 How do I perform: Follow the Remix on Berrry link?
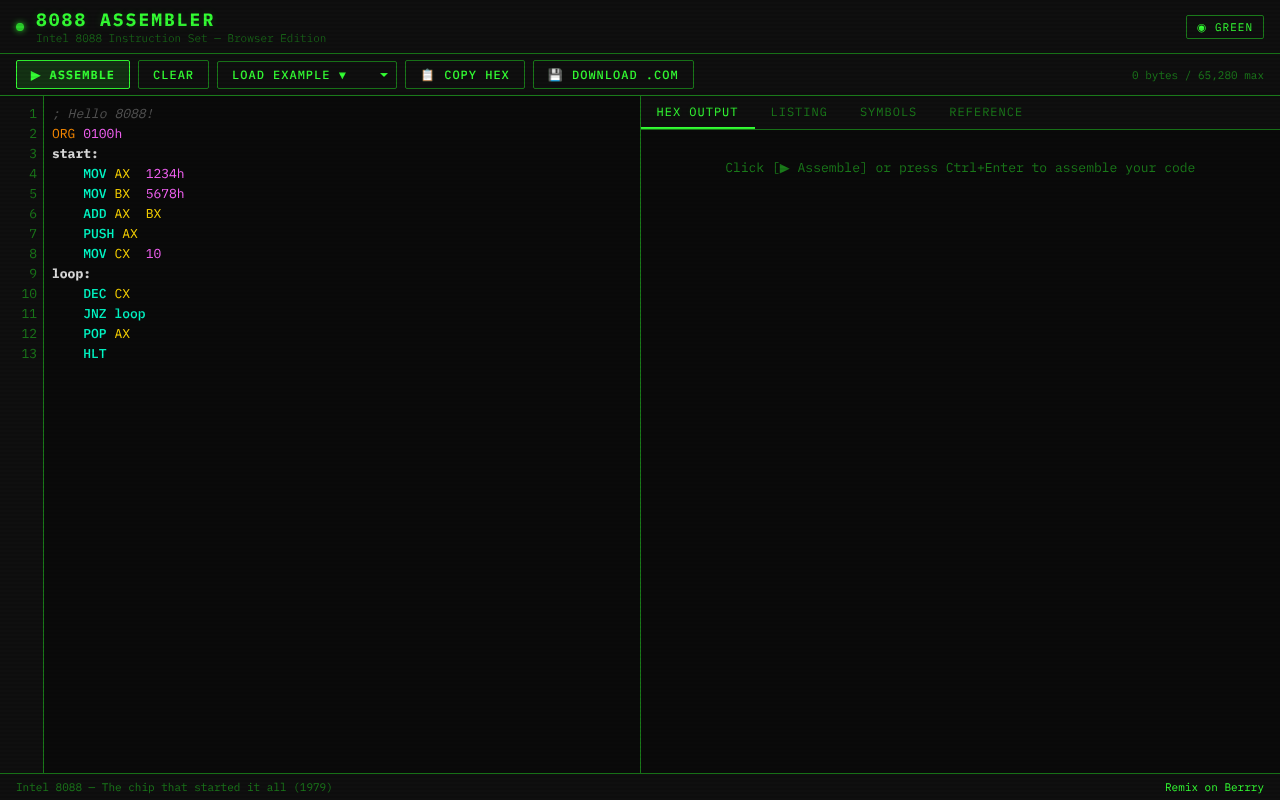coord(1214,787)
